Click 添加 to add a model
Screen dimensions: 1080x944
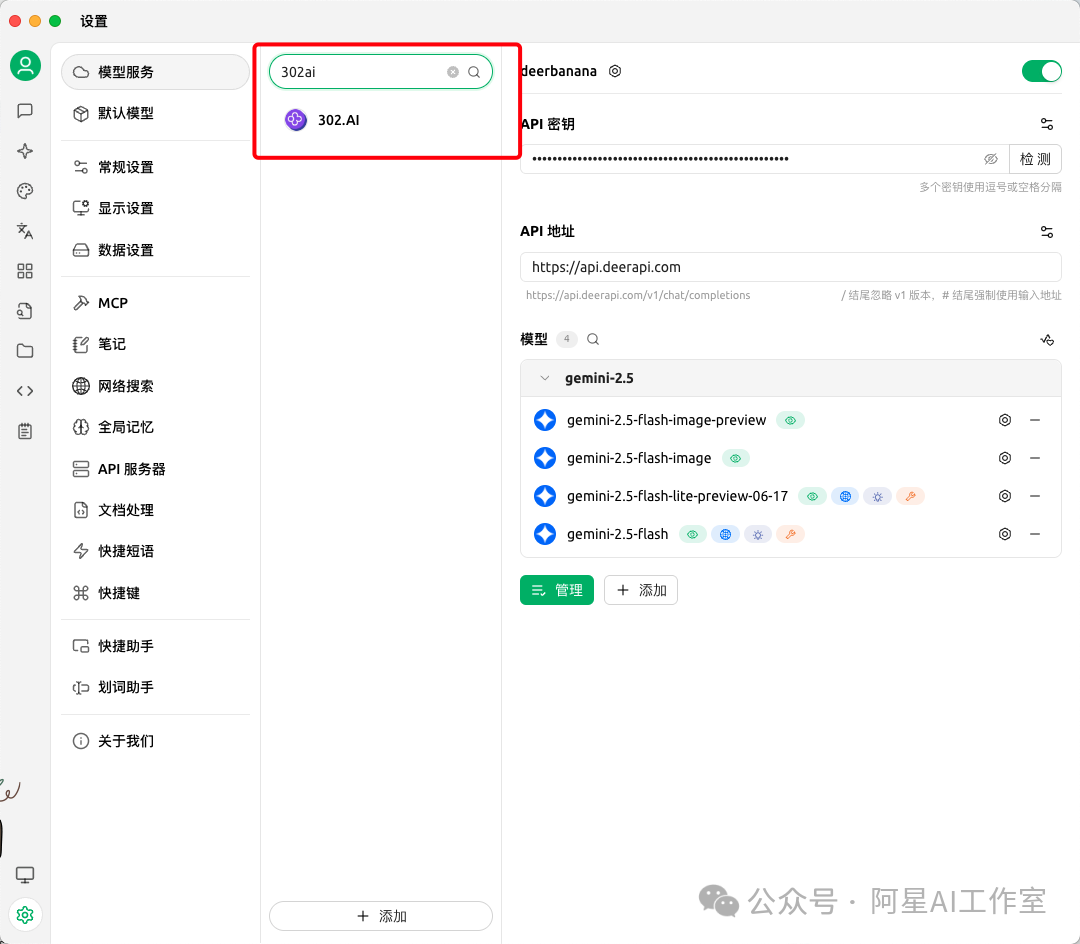tap(641, 590)
